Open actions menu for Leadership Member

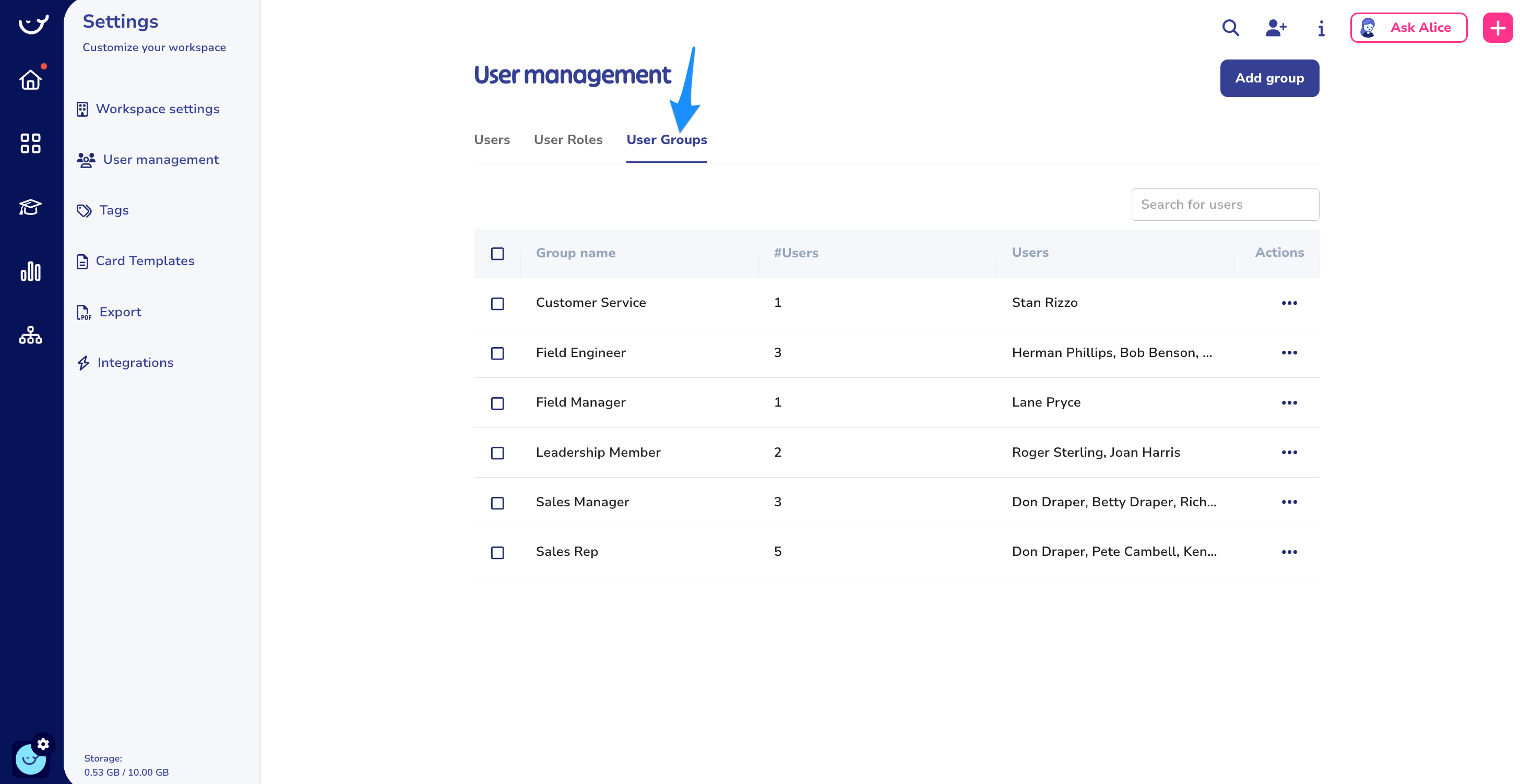(x=1289, y=453)
